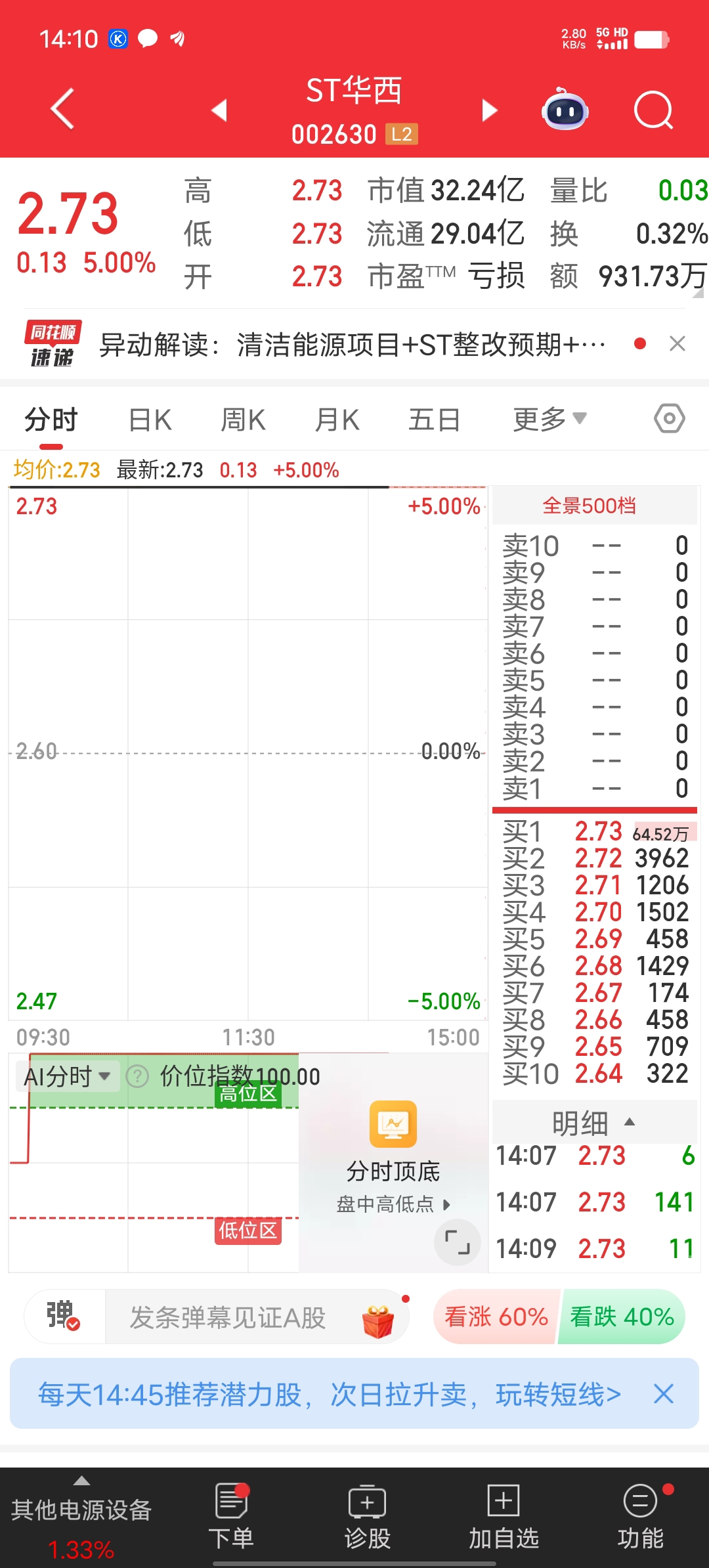The image size is (709, 1568).
Task: Open 诊股 stock diagnosis
Action: pyautogui.click(x=367, y=1516)
